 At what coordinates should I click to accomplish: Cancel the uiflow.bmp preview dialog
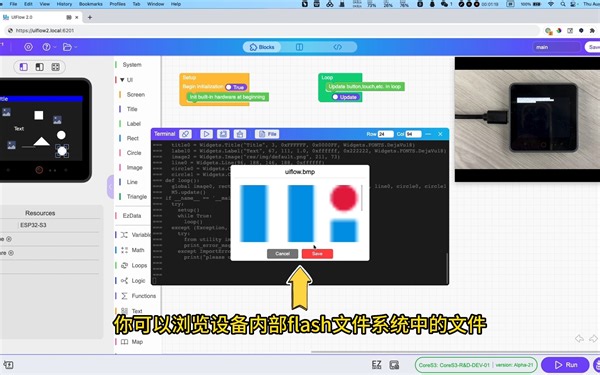[x=282, y=254]
